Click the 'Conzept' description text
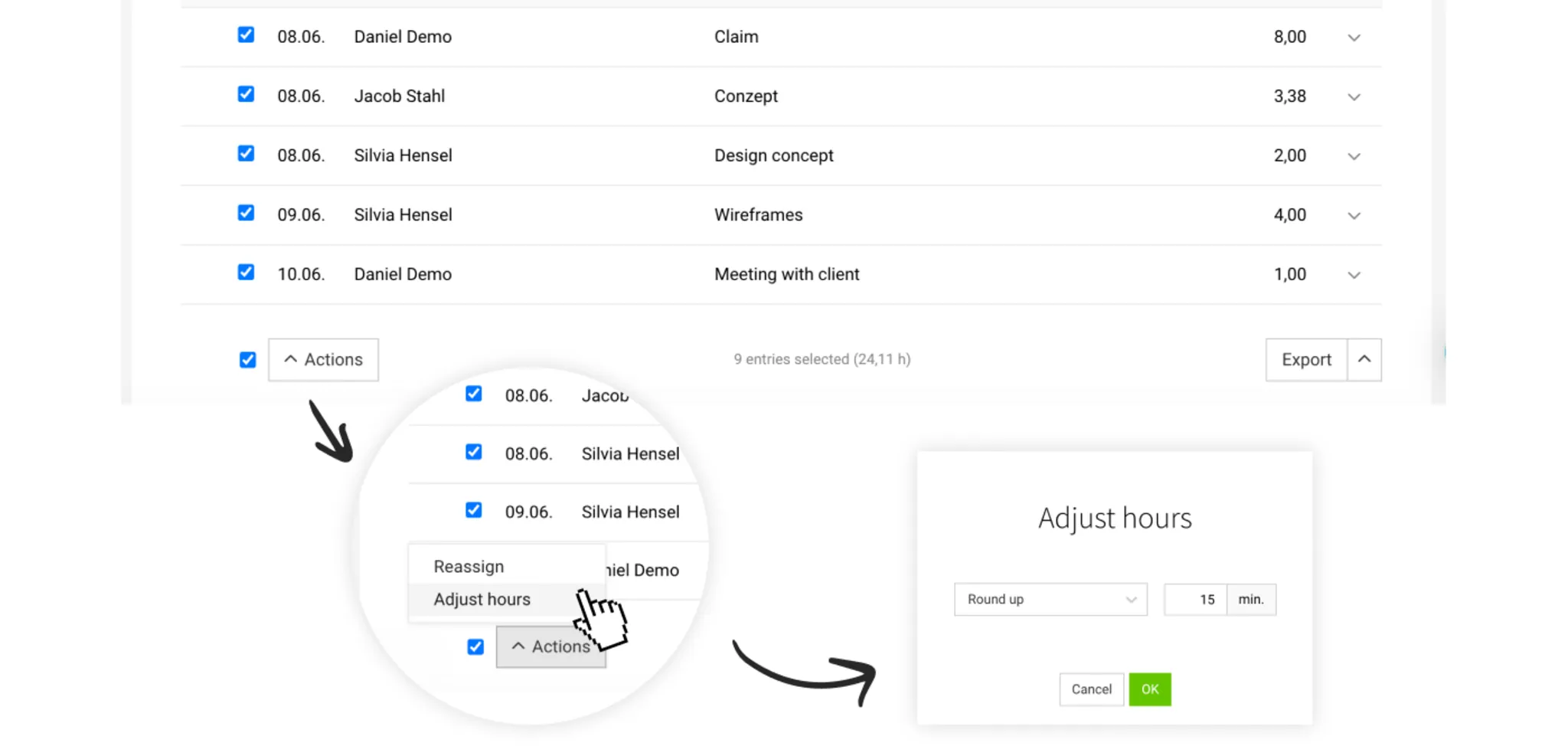Screen dimensions: 1568x746 [746, 97]
